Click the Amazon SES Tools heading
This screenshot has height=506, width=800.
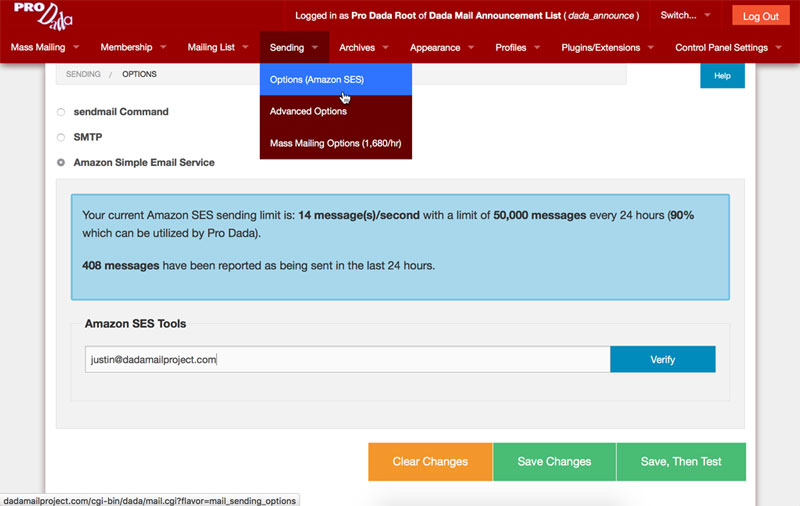tap(135, 324)
